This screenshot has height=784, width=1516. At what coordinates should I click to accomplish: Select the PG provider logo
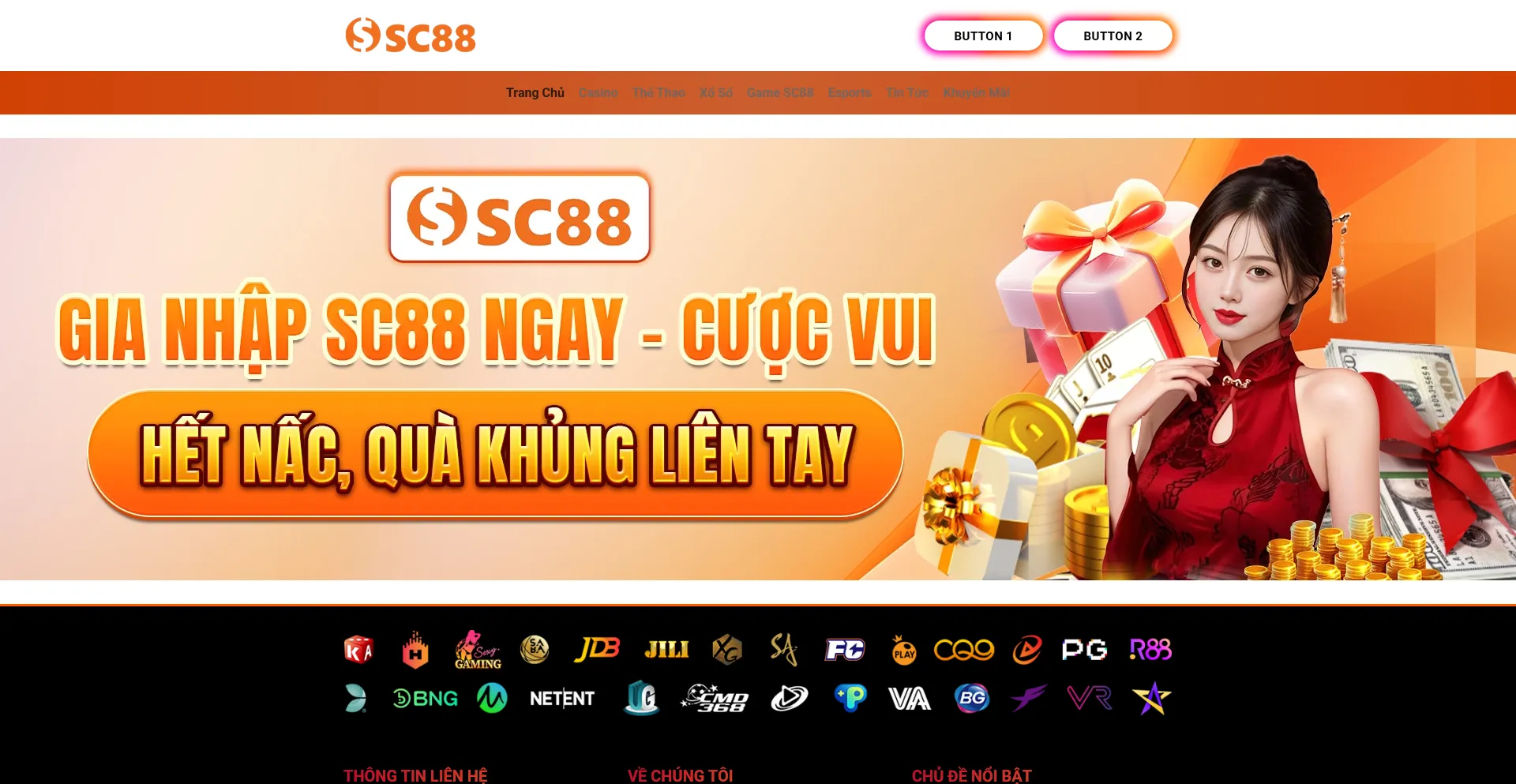click(x=1084, y=650)
